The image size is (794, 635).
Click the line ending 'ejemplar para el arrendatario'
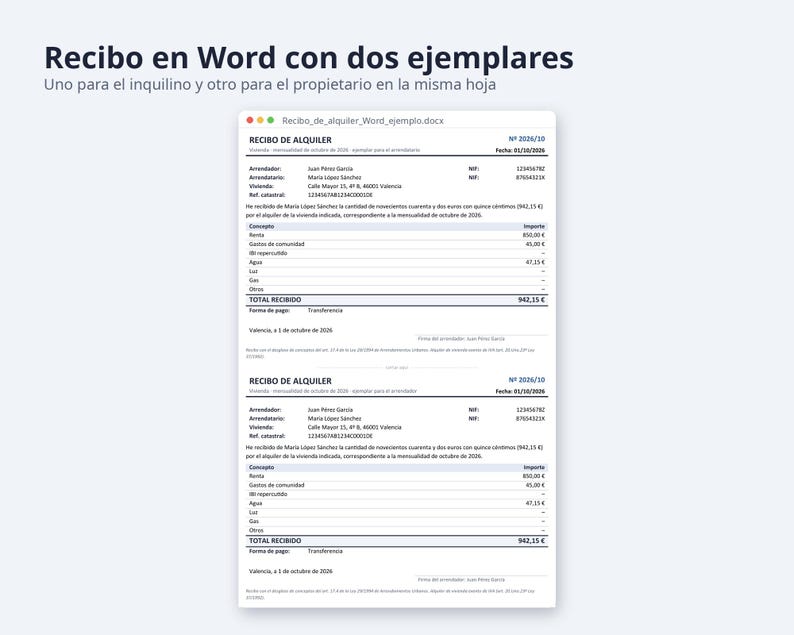[334, 150]
